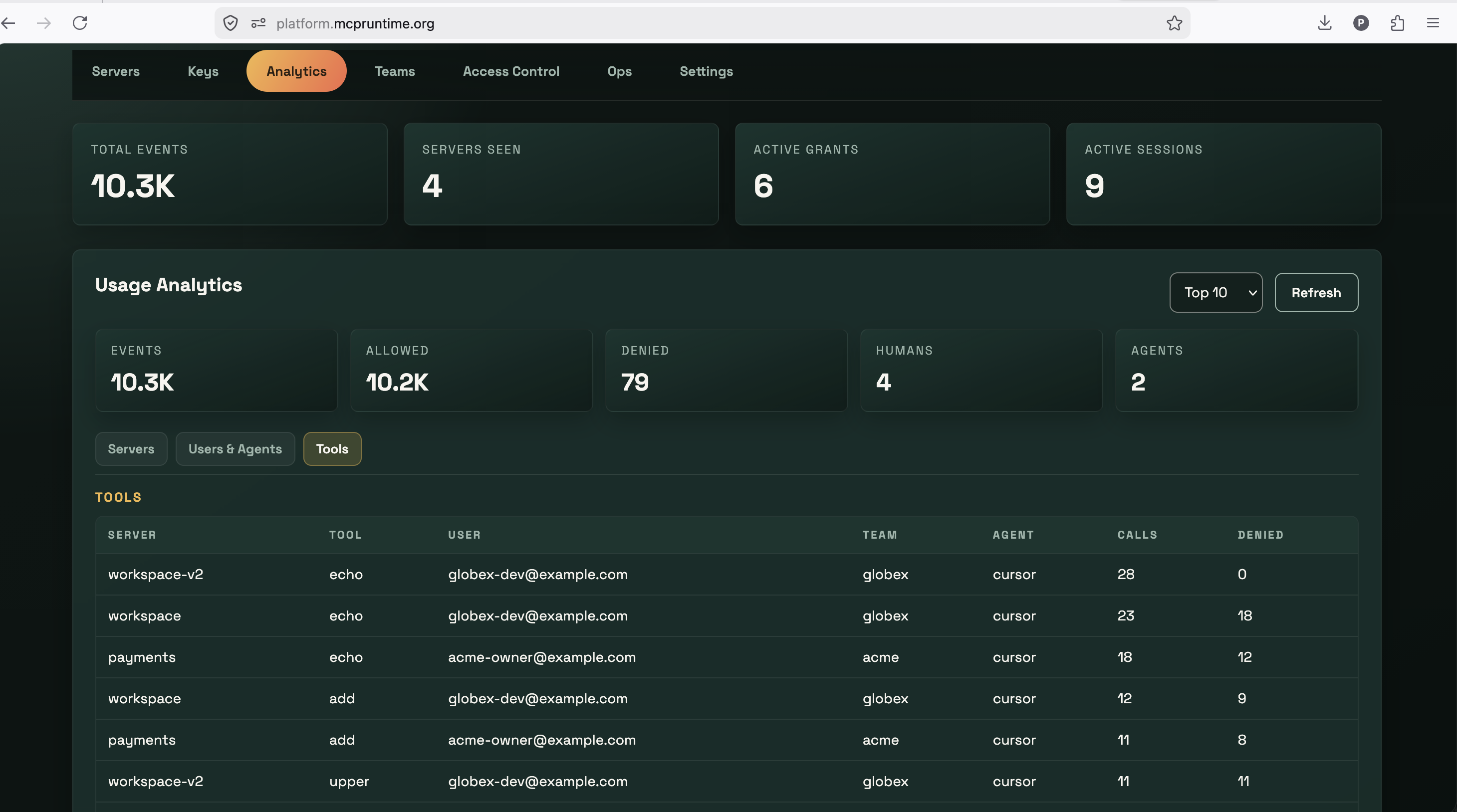Expand the Top 10 dropdown
1457x812 pixels.
tap(1215, 292)
